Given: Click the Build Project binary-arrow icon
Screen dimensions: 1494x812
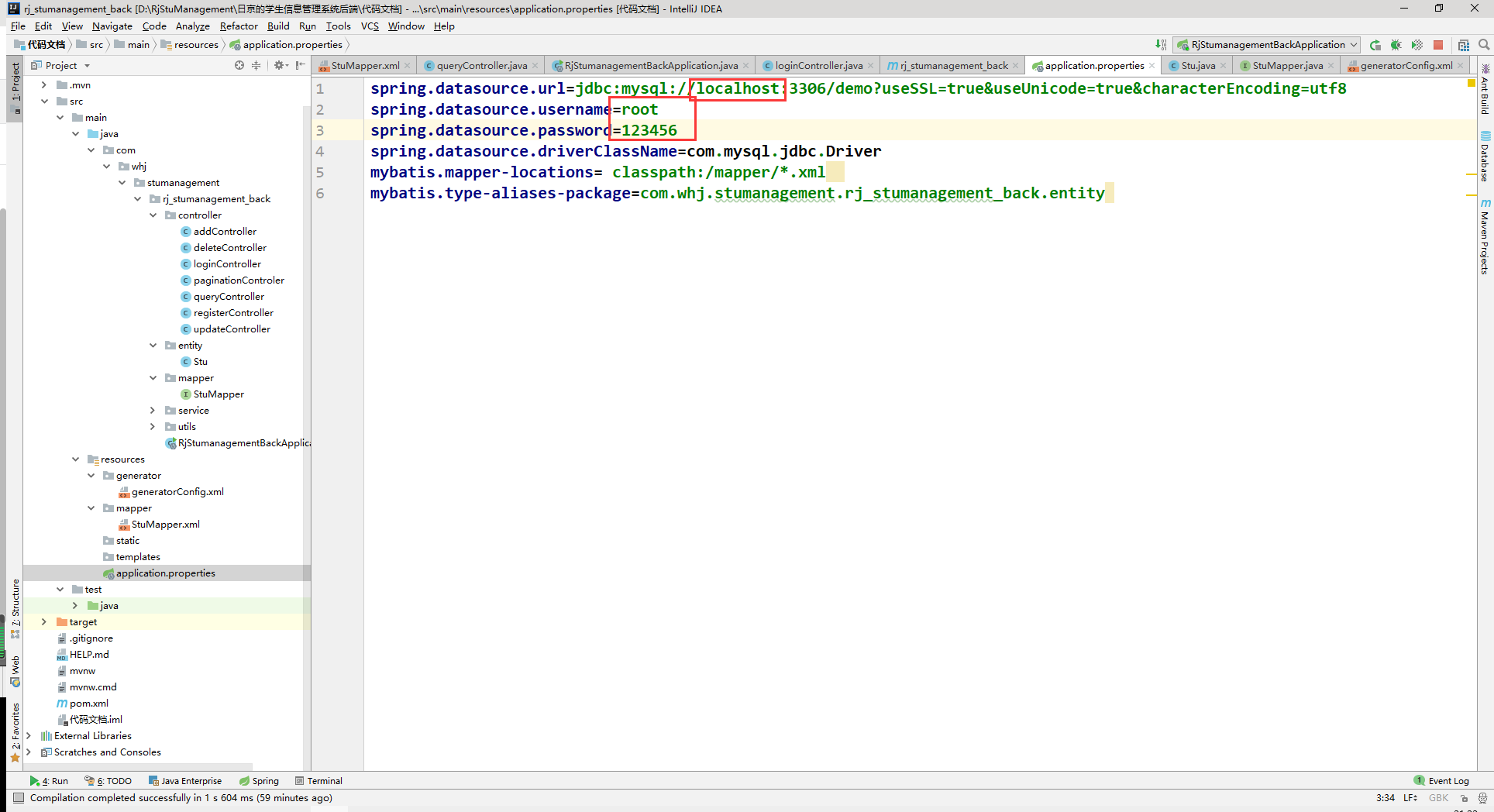Looking at the screenshot, I should click(1161, 45).
